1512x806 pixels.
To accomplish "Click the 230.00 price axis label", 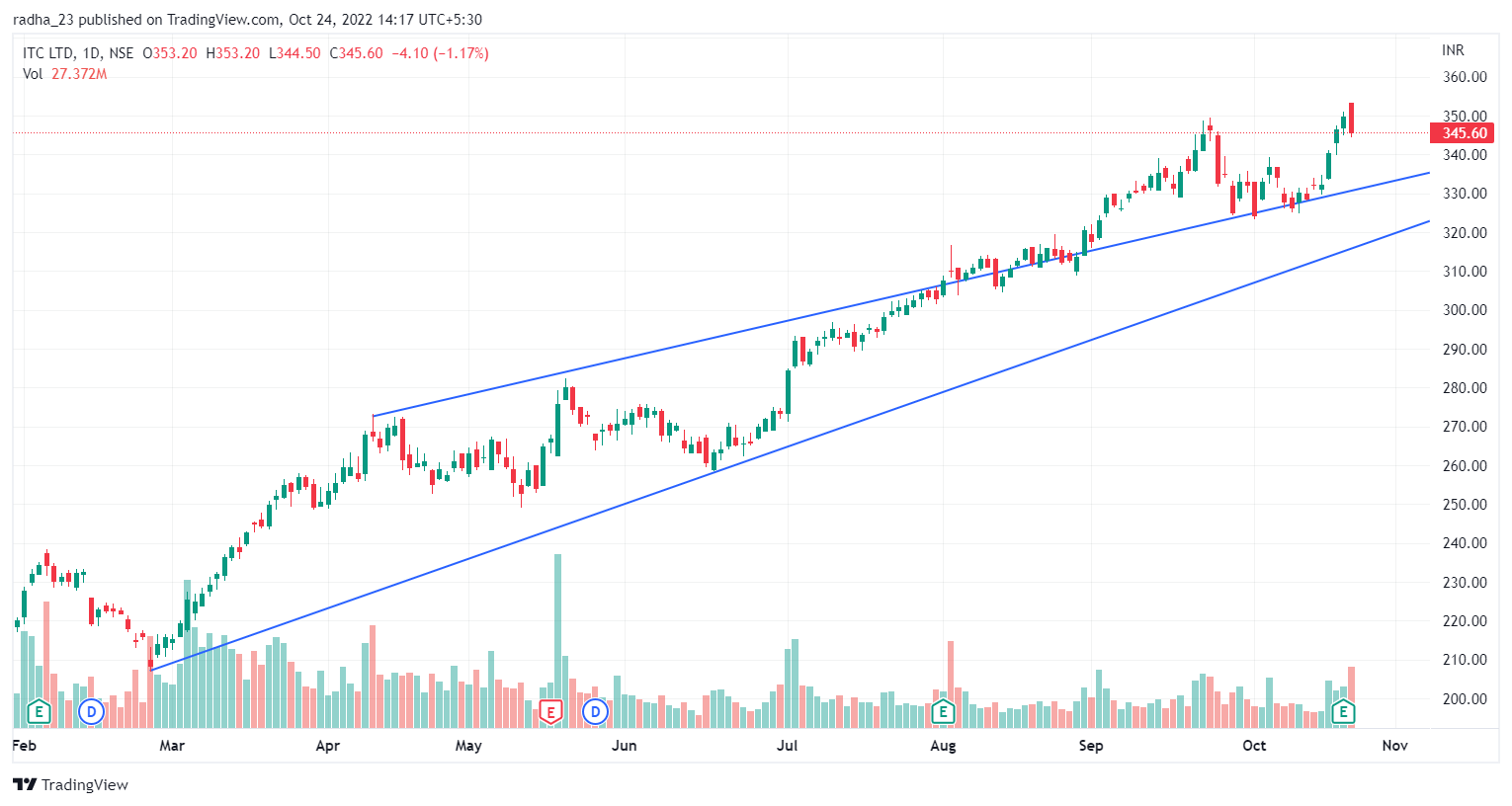I will (x=1465, y=582).
